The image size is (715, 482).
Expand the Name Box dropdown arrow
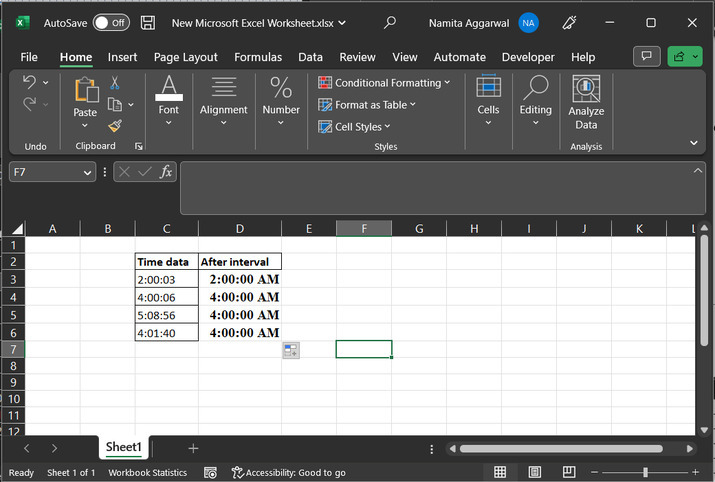[88, 172]
